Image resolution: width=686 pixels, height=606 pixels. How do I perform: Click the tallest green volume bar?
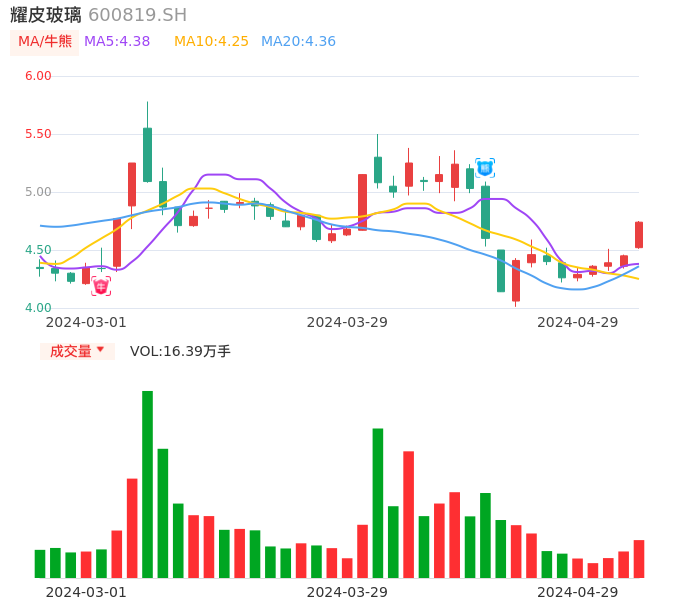click(x=147, y=484)
